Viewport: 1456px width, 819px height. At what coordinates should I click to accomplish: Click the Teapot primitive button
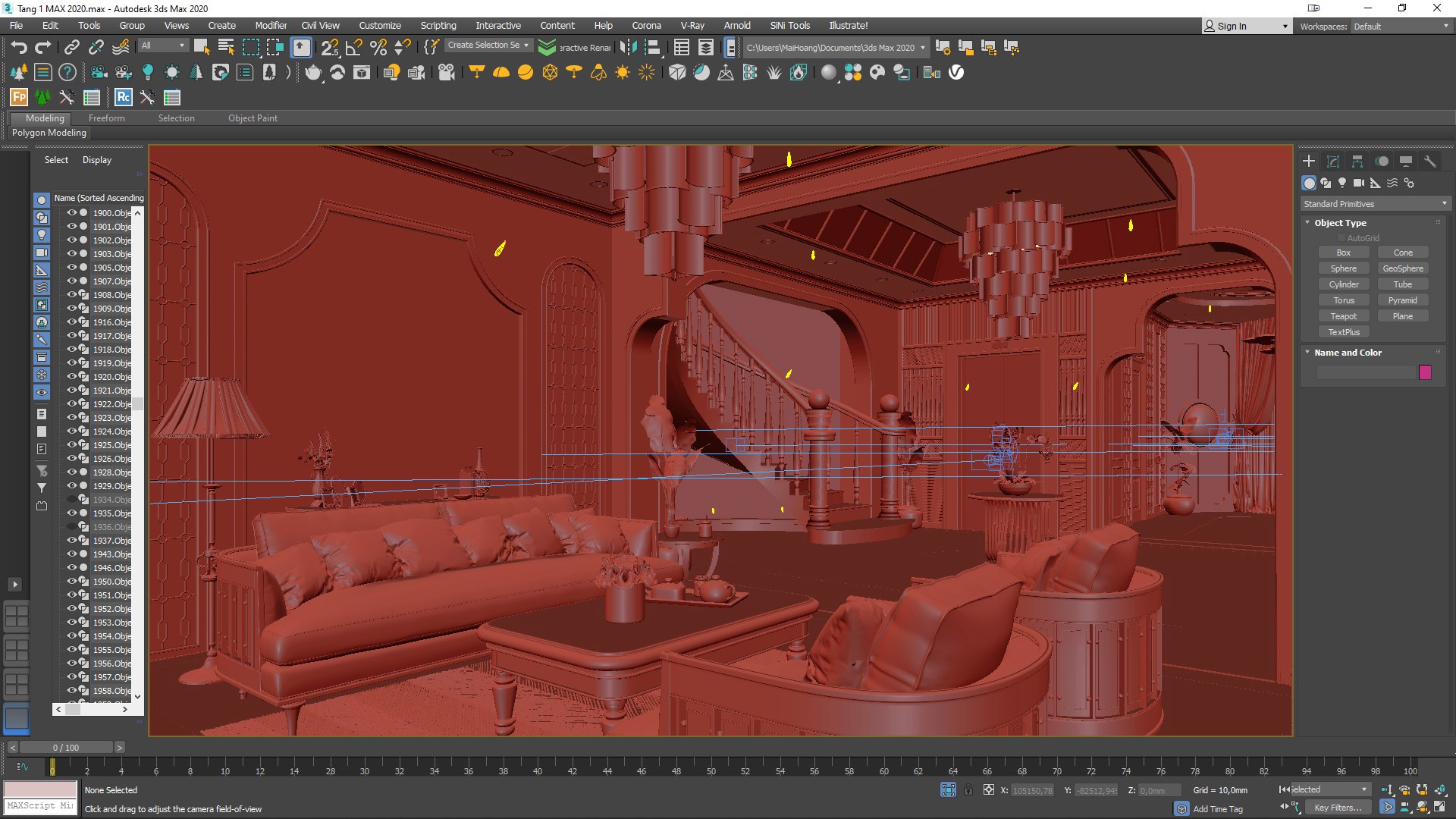tap(1343, 316)
